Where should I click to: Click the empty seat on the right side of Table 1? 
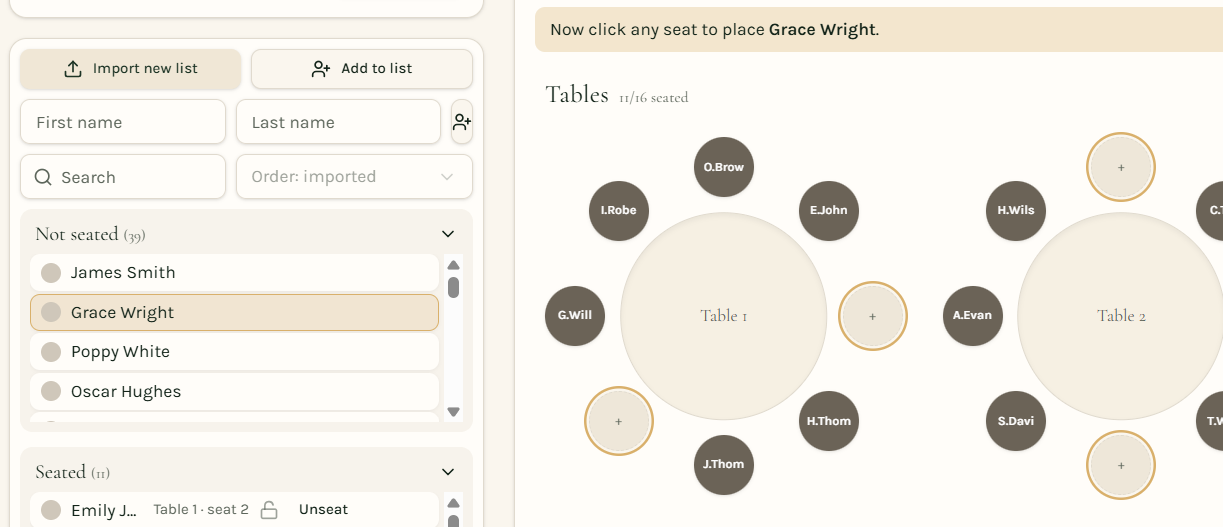pyautogui.click(x=873, y=316)
